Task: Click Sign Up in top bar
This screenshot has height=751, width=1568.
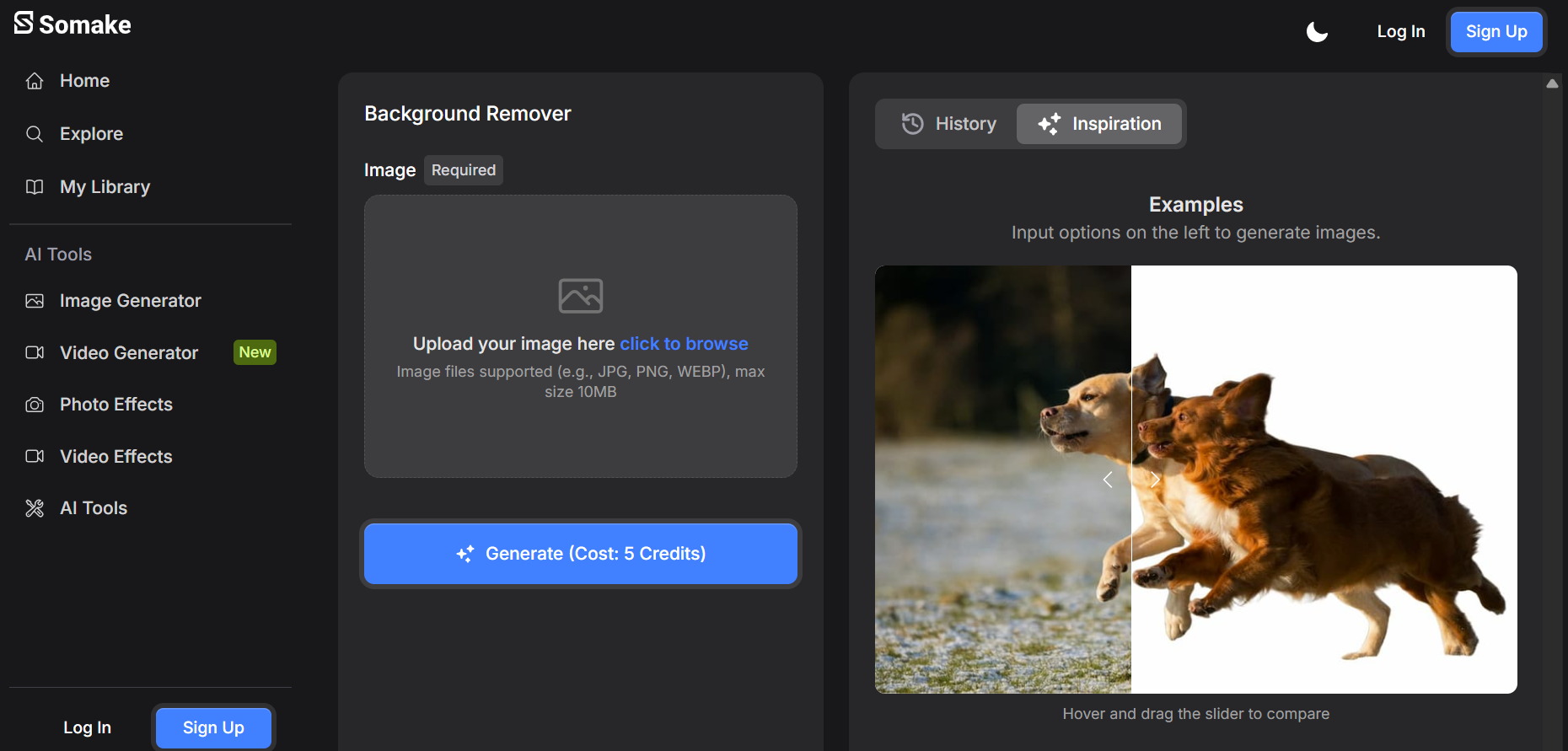Action: (1496, 32)
